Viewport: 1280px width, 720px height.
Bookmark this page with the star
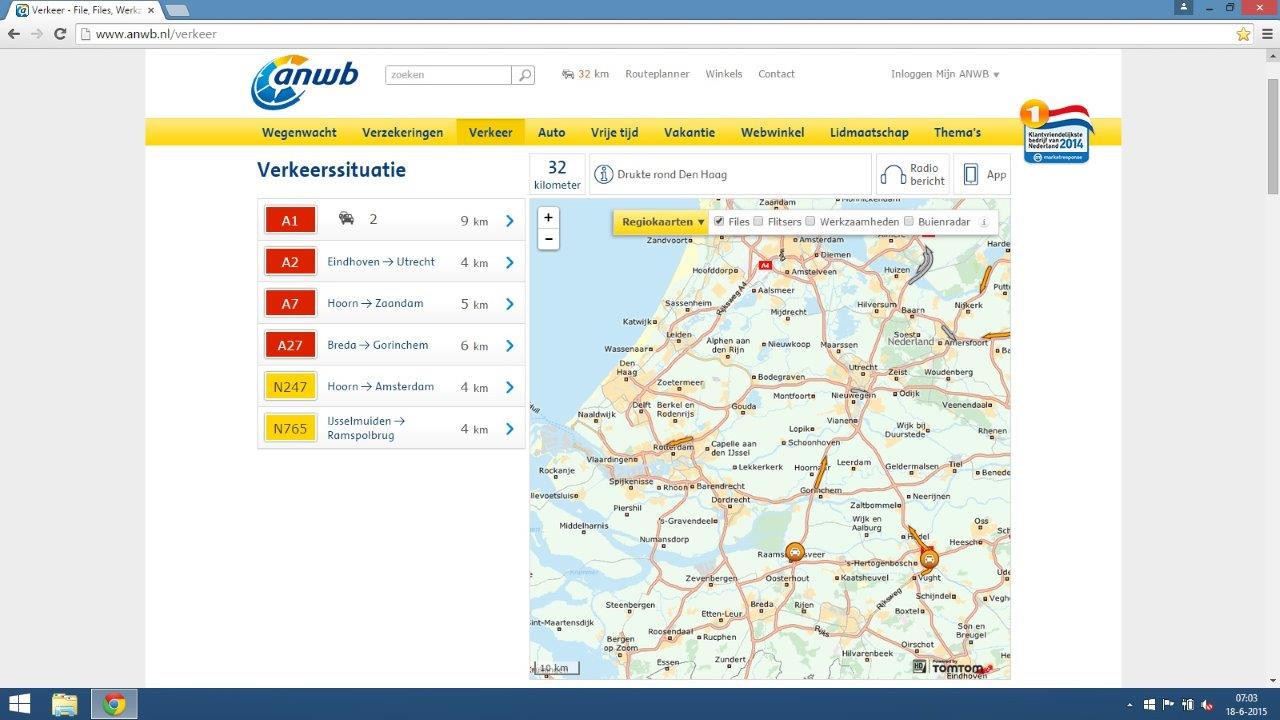(x=1243, y=34)
